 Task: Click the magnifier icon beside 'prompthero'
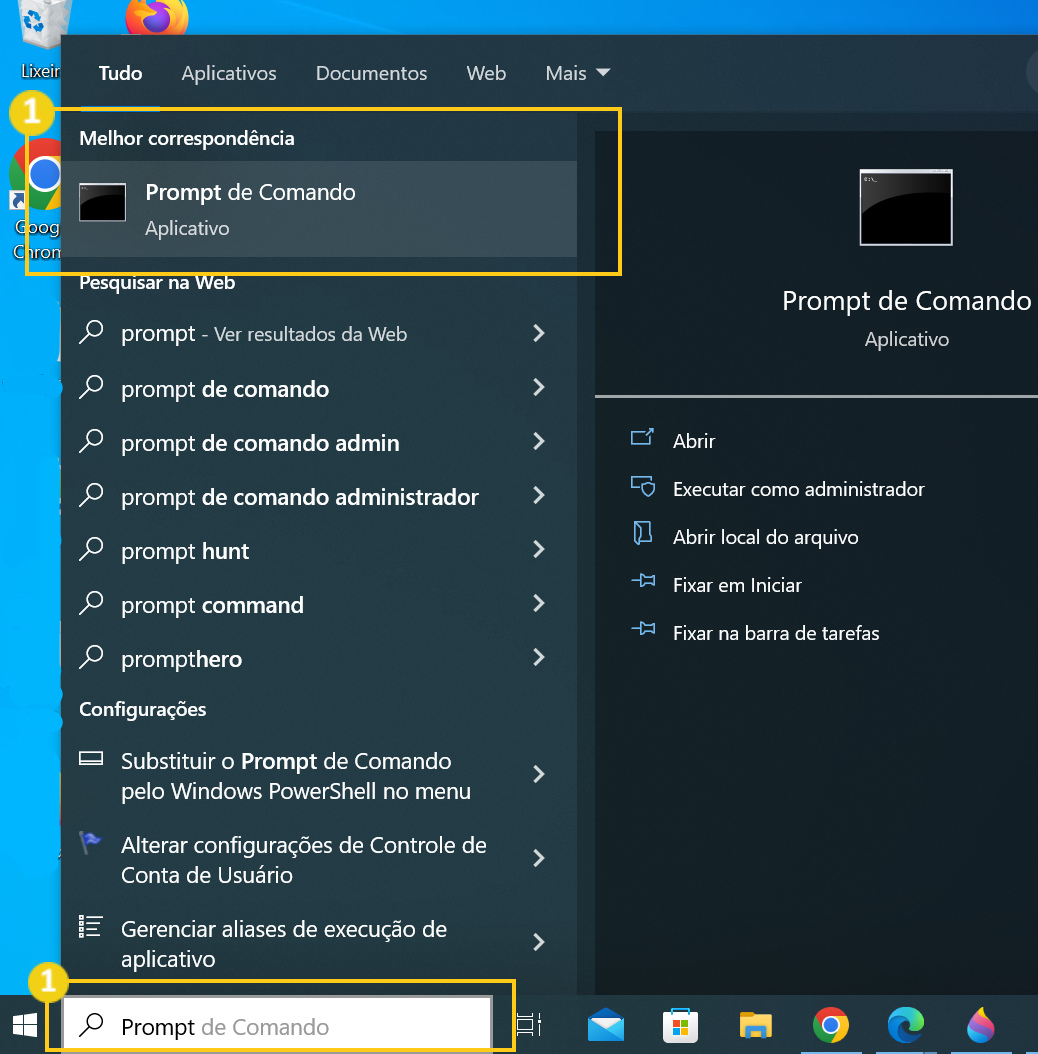click(91, 657)
